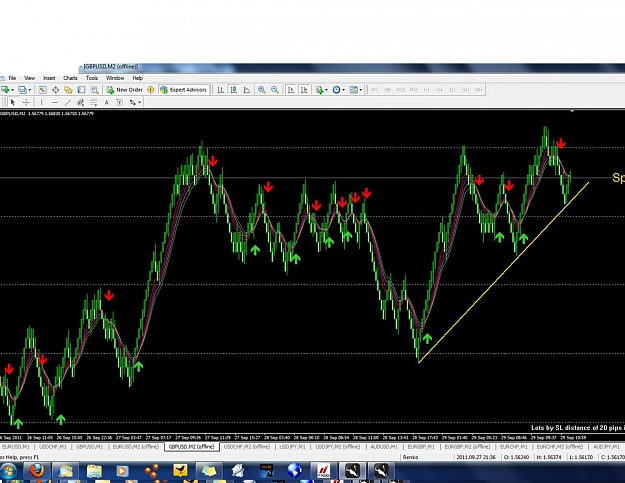Open Firefox from the taskbar
The image size is (625, 483).
[x=36, y=471]
